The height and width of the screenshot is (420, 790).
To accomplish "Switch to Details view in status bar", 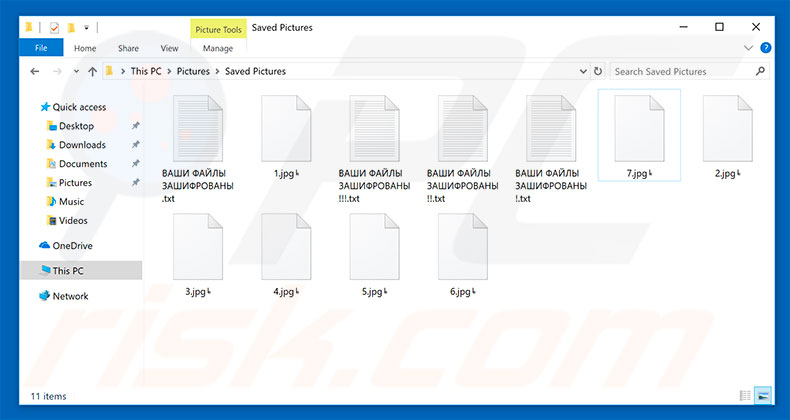I will coord(745,396).
